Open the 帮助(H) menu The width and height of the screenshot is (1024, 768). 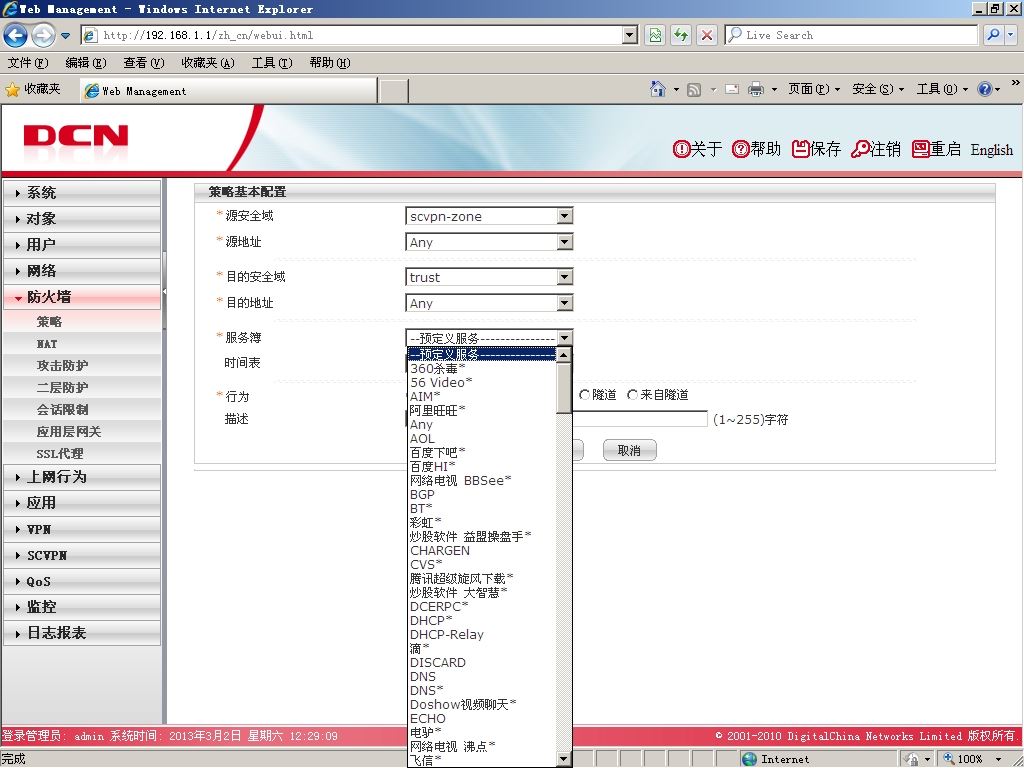point(330,63)
